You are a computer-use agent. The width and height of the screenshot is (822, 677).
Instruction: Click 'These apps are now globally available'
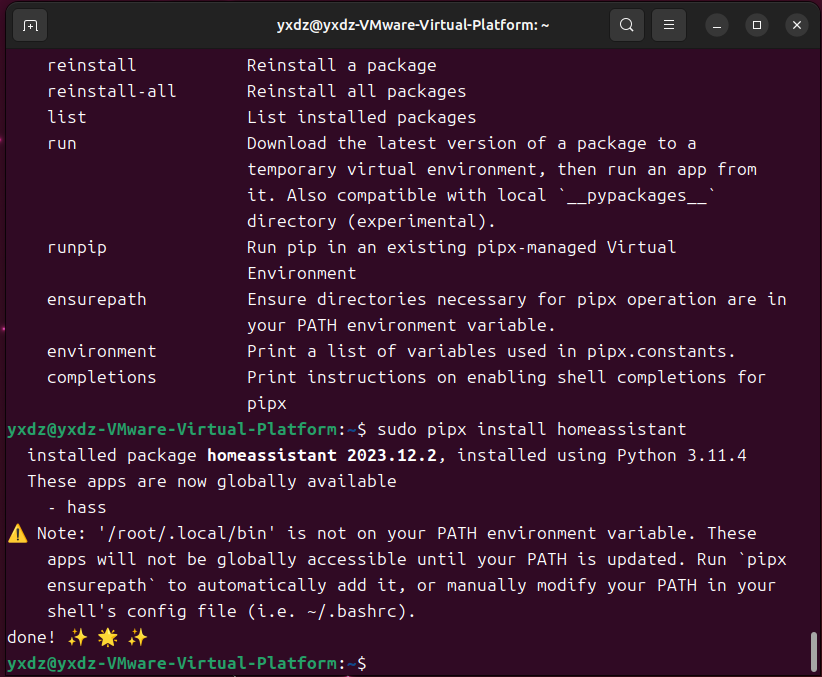[212, 481]
